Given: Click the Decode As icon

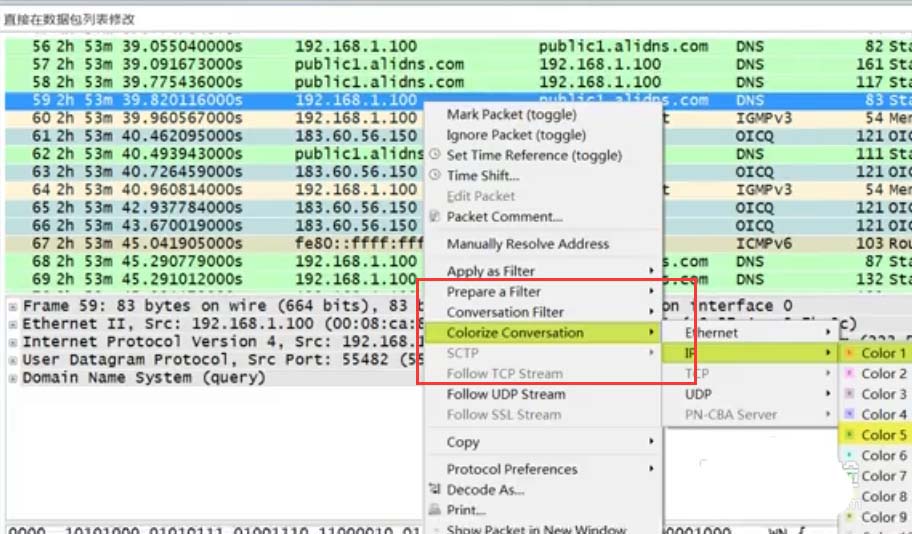Looking at the screenshot, I should [x=434, y=489].
